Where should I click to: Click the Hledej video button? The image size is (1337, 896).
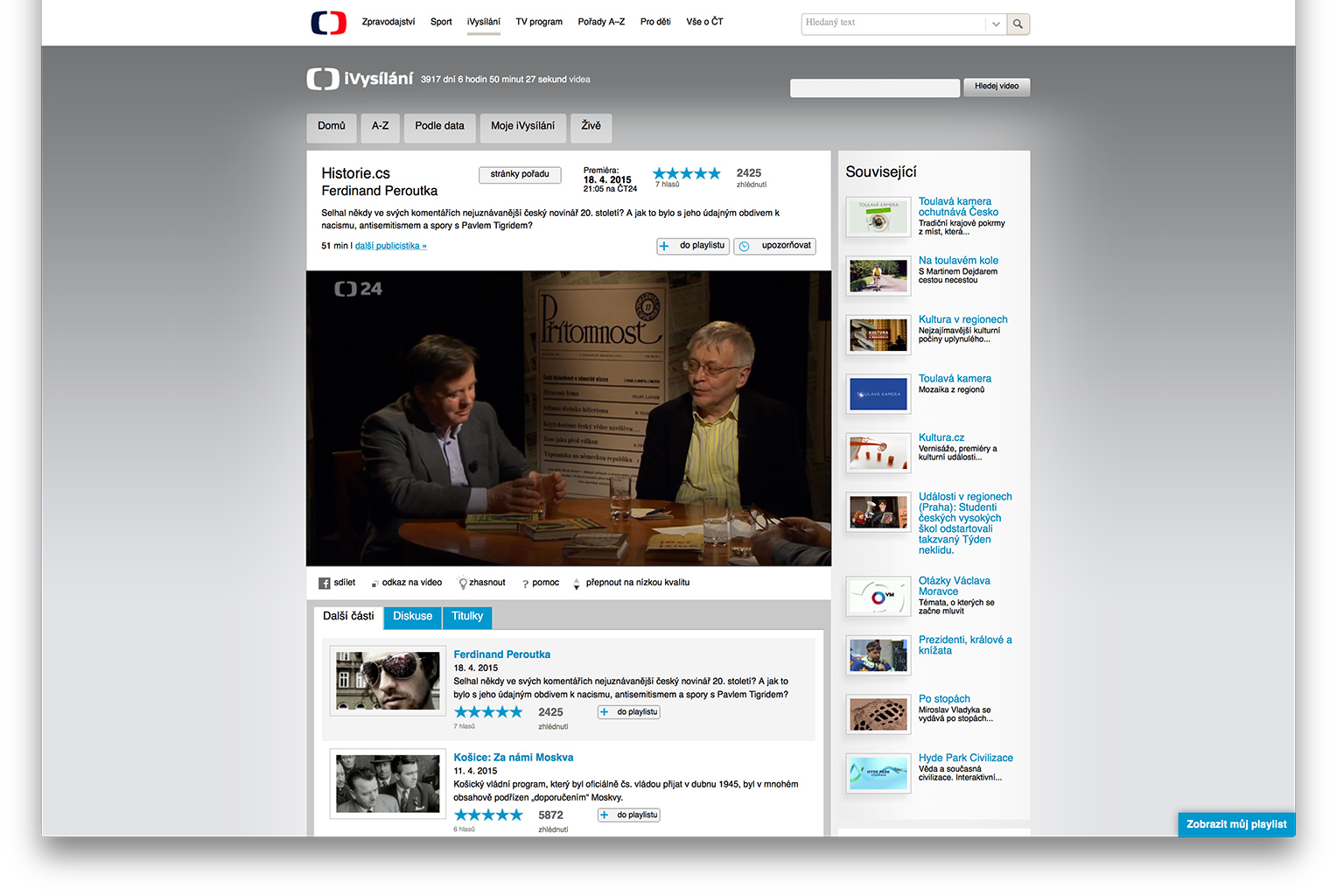tap(997, 87)
